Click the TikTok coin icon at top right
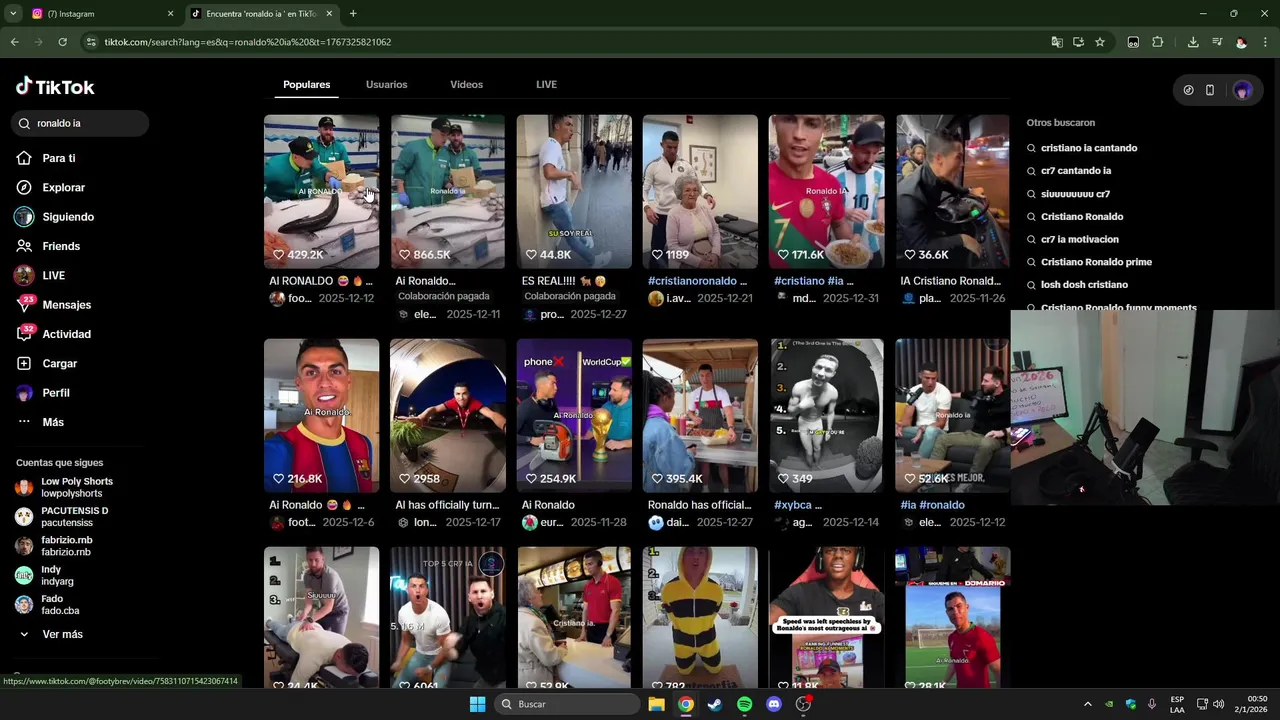The image size is (1280, 720). pos(1188,90)
